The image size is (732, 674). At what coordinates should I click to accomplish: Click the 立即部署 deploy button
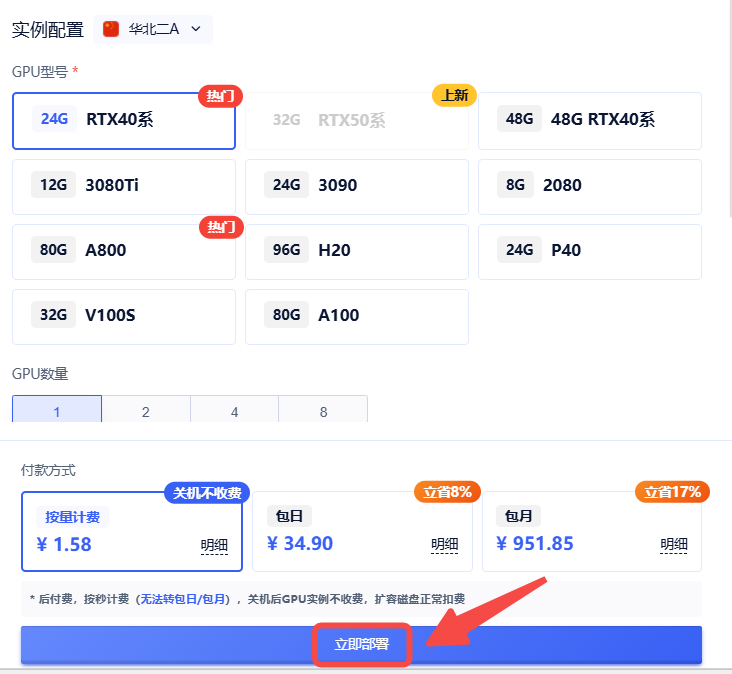pyautogui.click(x=361, y=646)
